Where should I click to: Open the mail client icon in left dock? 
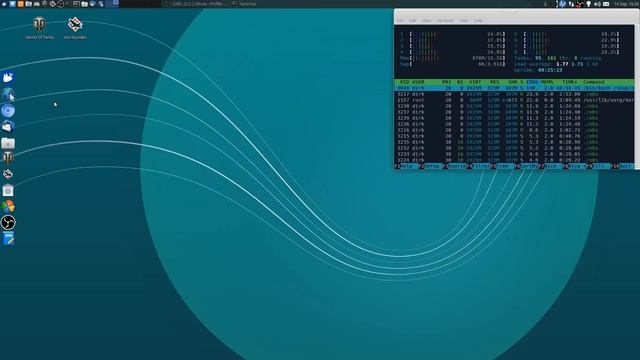click(x=8, y=127)
